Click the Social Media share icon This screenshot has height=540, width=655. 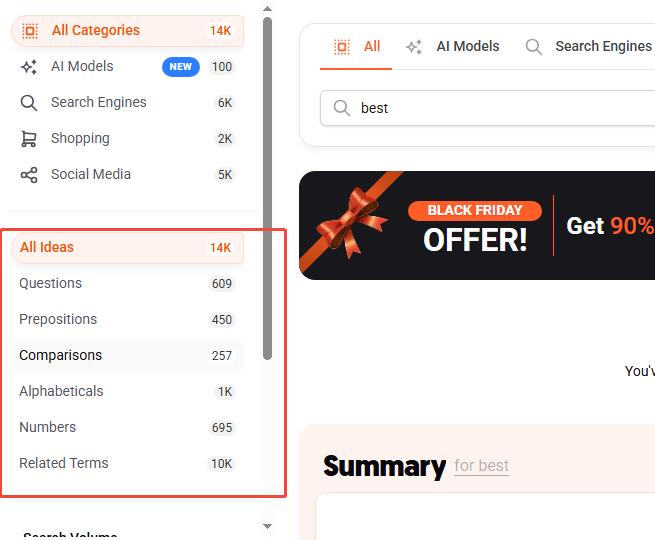29,175
